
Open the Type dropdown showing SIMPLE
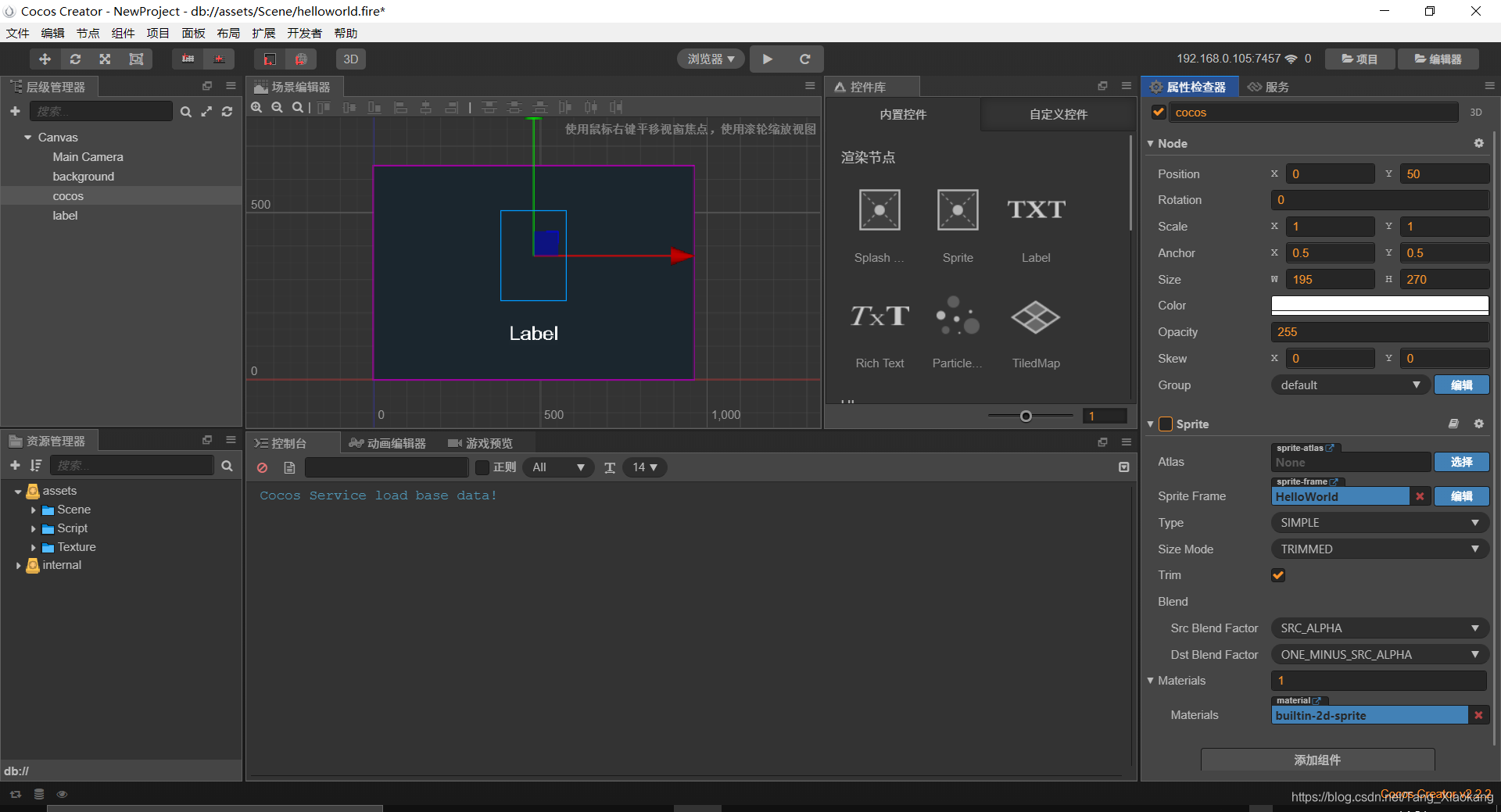[1380, 523]
